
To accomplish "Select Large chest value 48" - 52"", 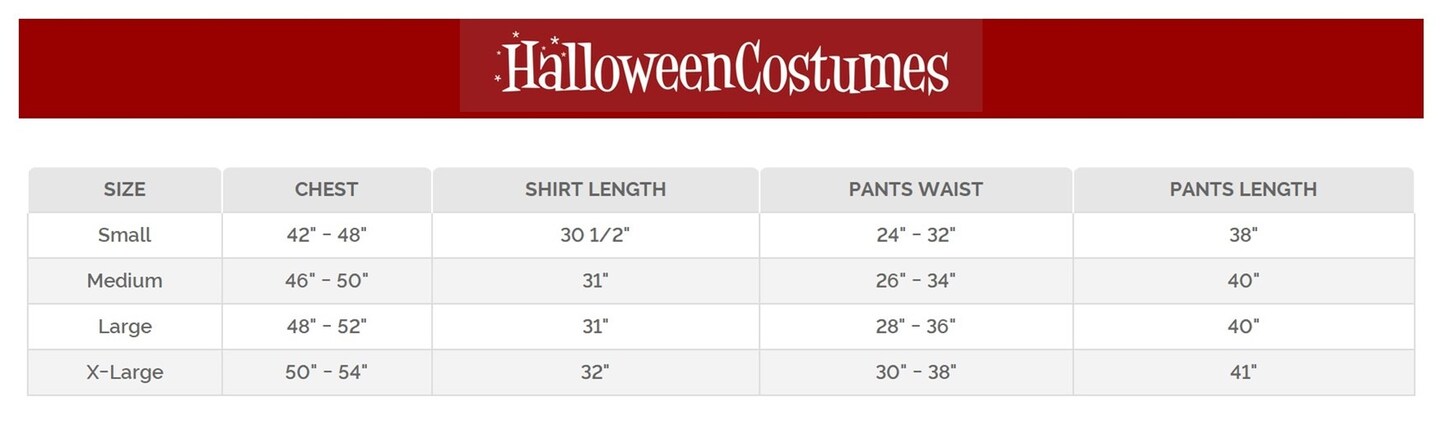I will 326,327.
